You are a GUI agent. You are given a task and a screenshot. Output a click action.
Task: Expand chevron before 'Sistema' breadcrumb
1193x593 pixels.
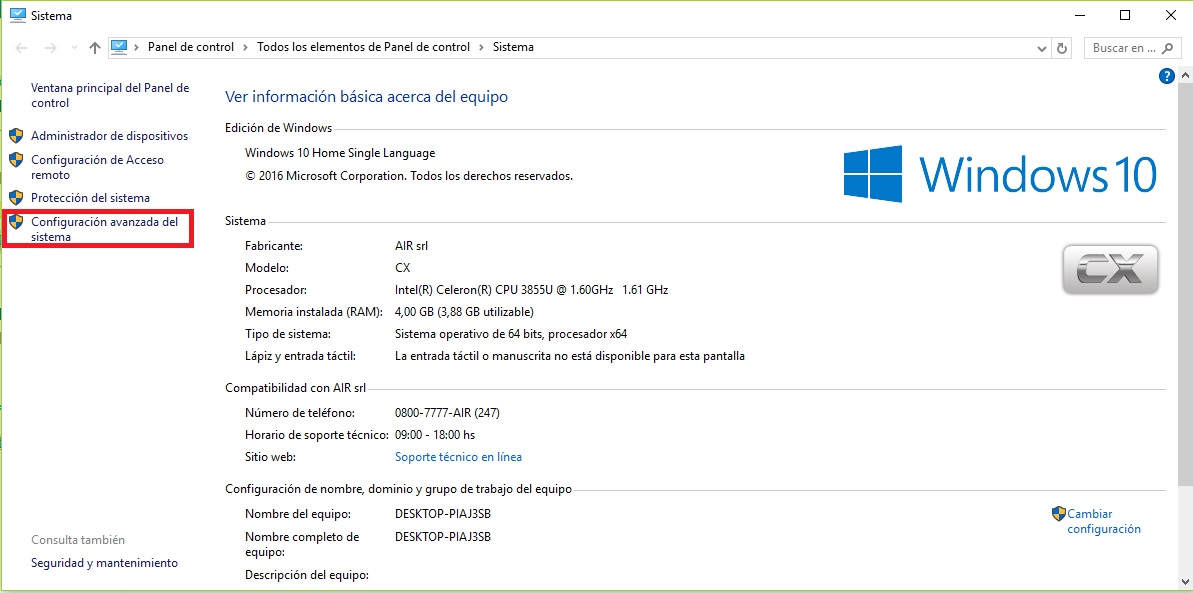pyautogui.click(x=481, y=47)
